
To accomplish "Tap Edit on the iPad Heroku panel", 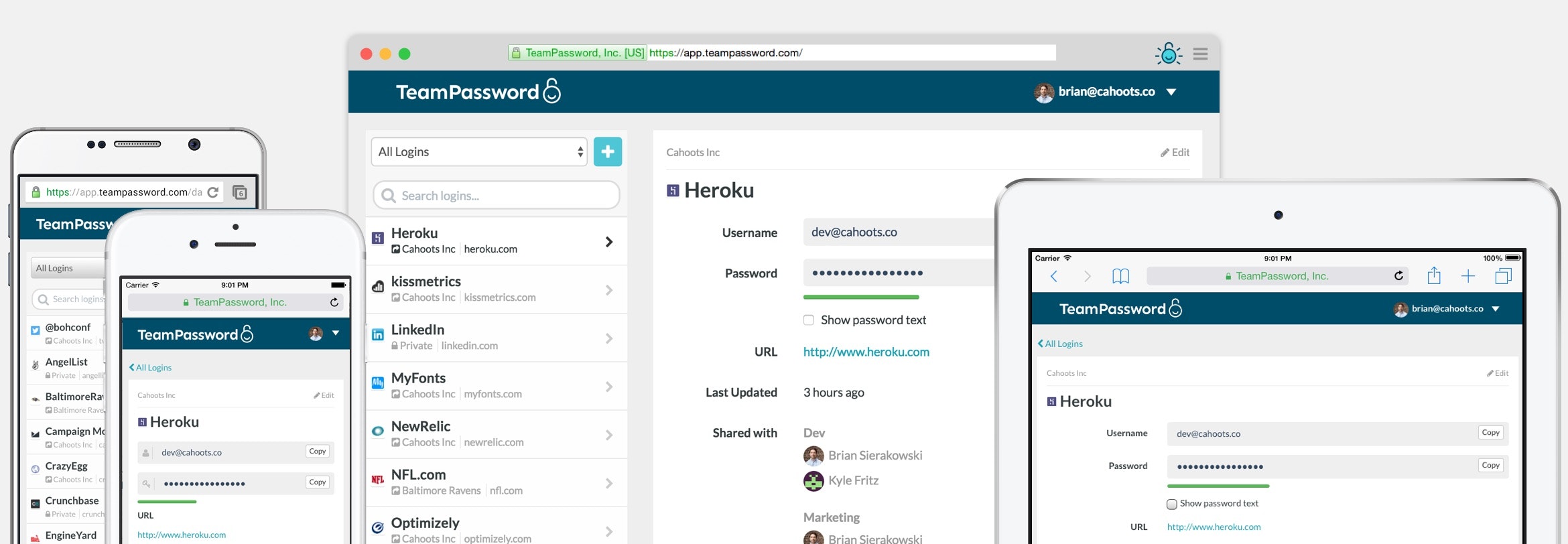I will point(1498,373).
